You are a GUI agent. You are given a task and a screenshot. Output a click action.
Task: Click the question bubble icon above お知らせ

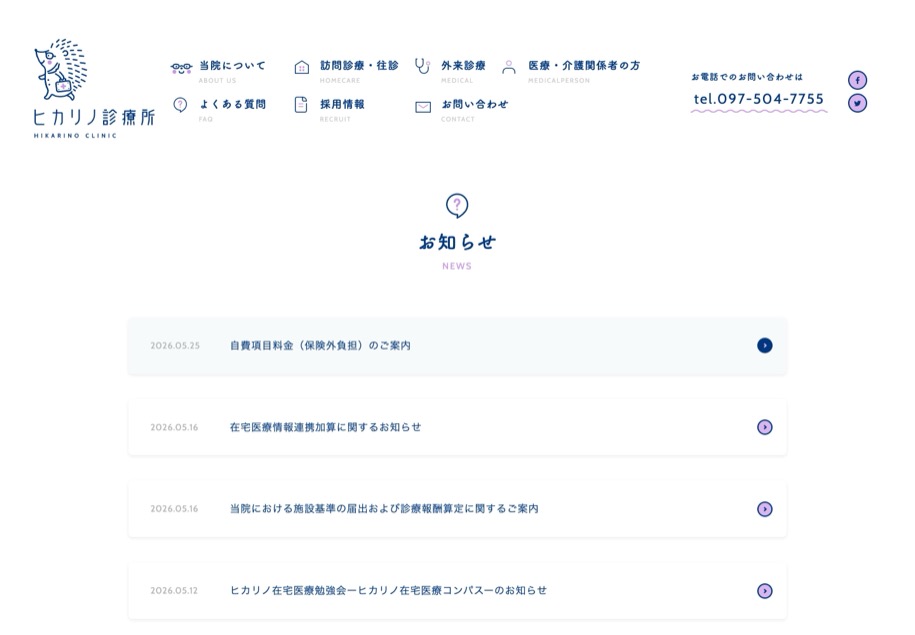(x=457, y=205)
